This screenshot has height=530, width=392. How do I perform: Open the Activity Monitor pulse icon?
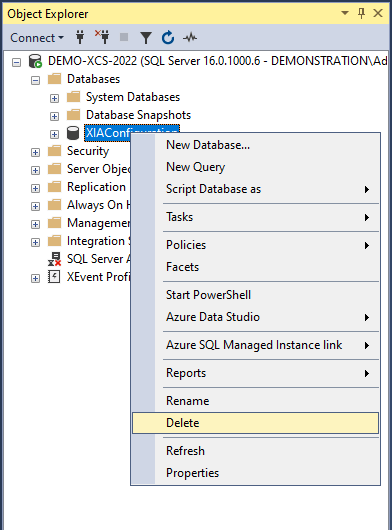coord(190,37)
